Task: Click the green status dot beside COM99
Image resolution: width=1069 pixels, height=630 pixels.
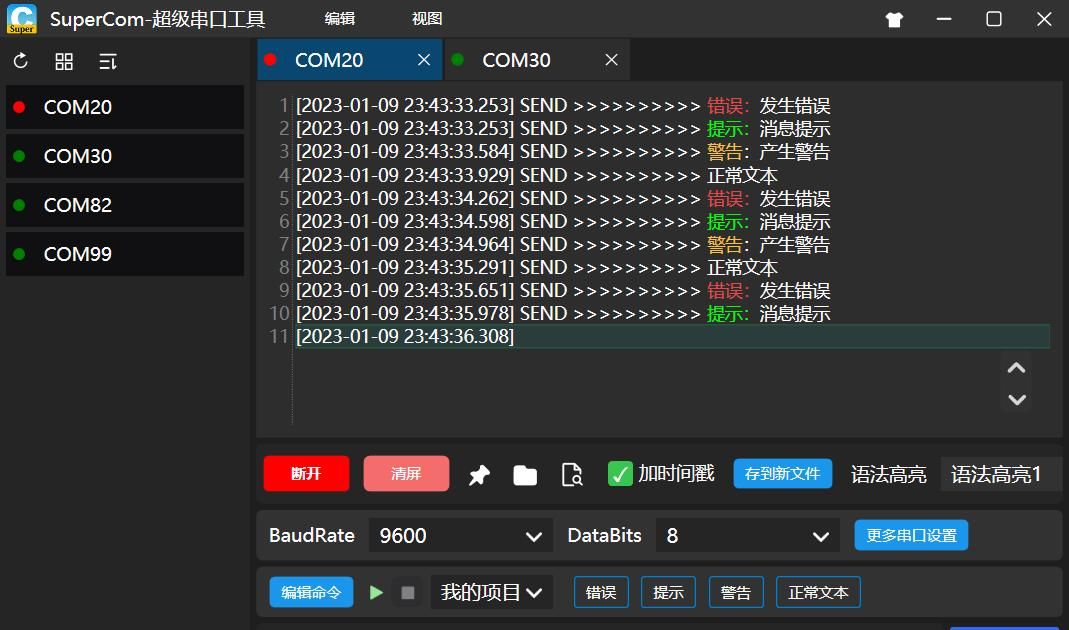Action: (x=20, y=254)
